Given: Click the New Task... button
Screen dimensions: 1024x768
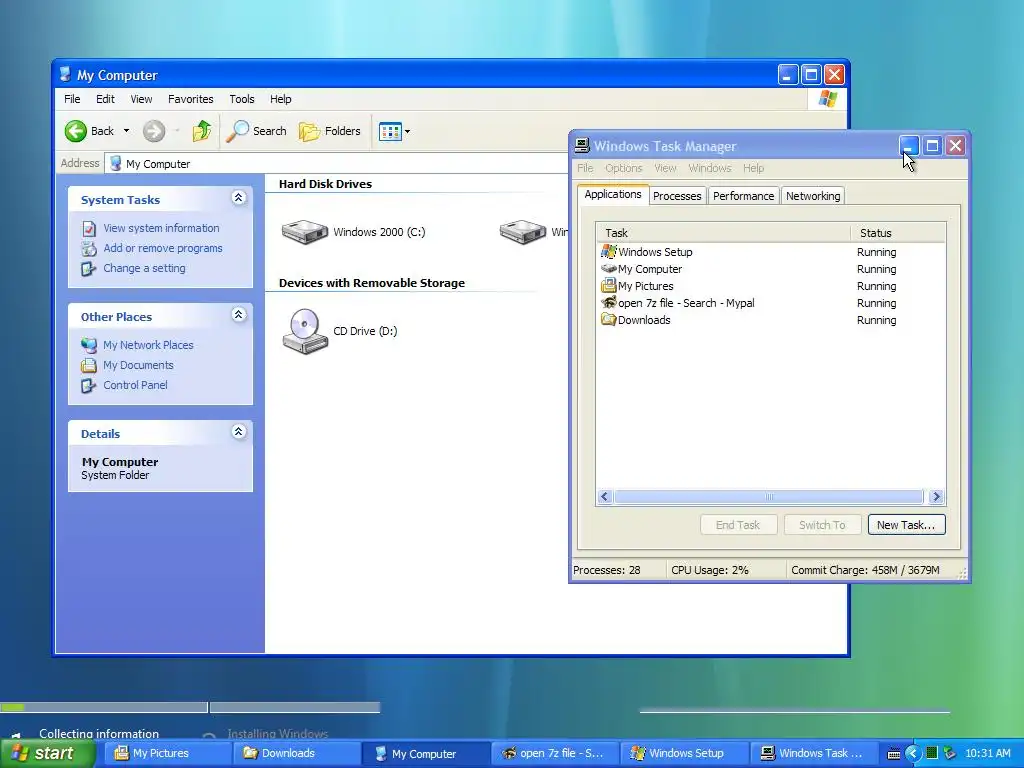Looking at the screenshot, I should click(x=906, y=525).
